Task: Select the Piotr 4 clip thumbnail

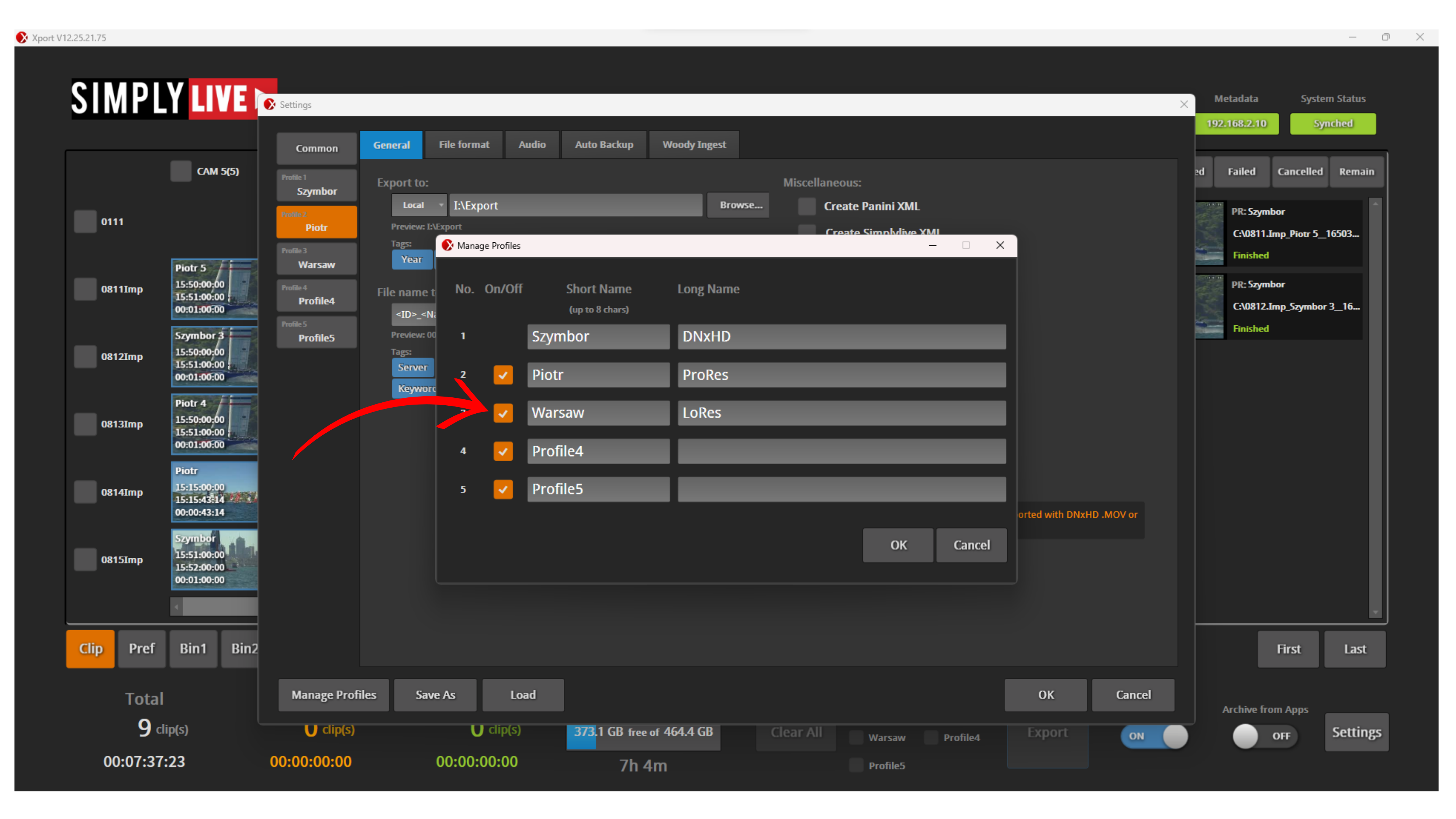Action: pyautogui.click(x=214, y=424)
